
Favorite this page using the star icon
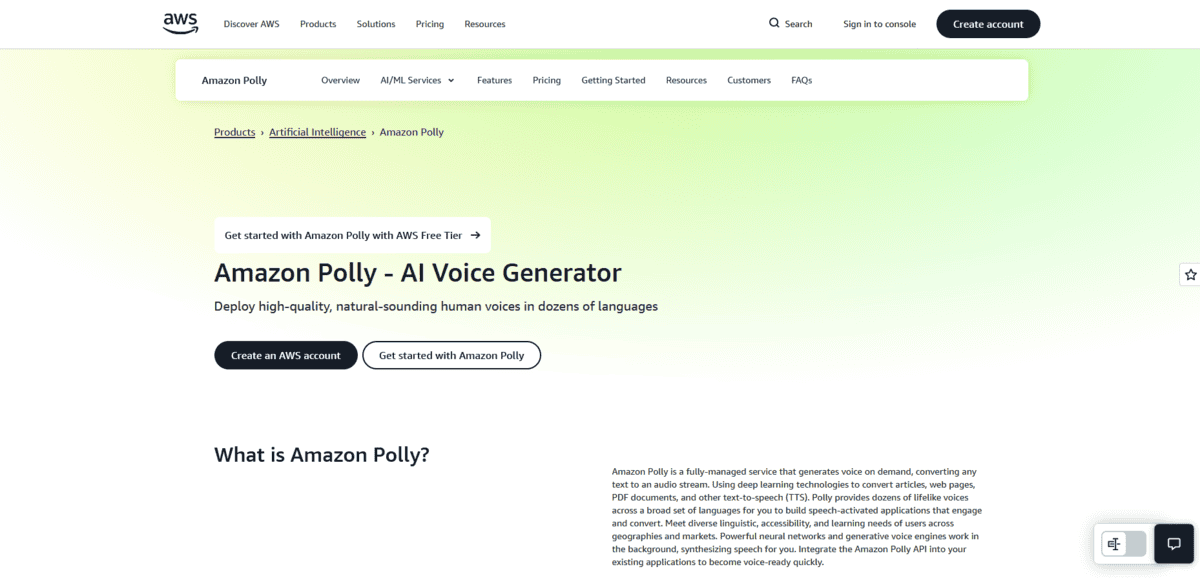[1189, 274]
